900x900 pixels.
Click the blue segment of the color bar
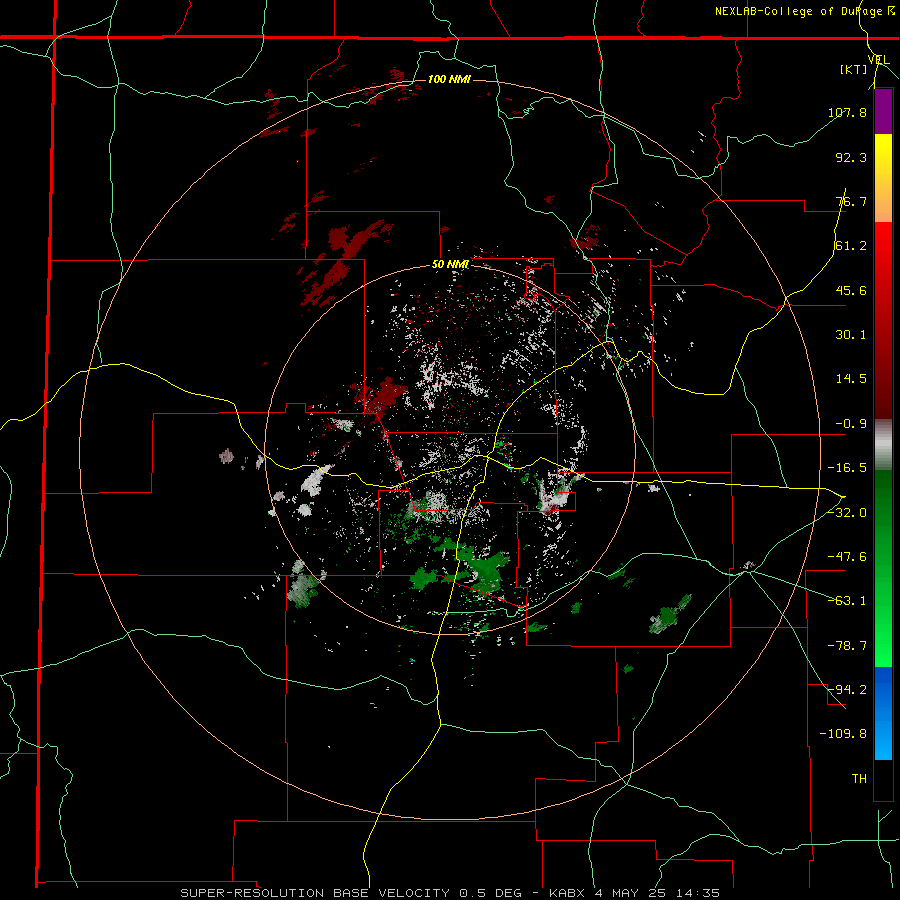(883, 713)
